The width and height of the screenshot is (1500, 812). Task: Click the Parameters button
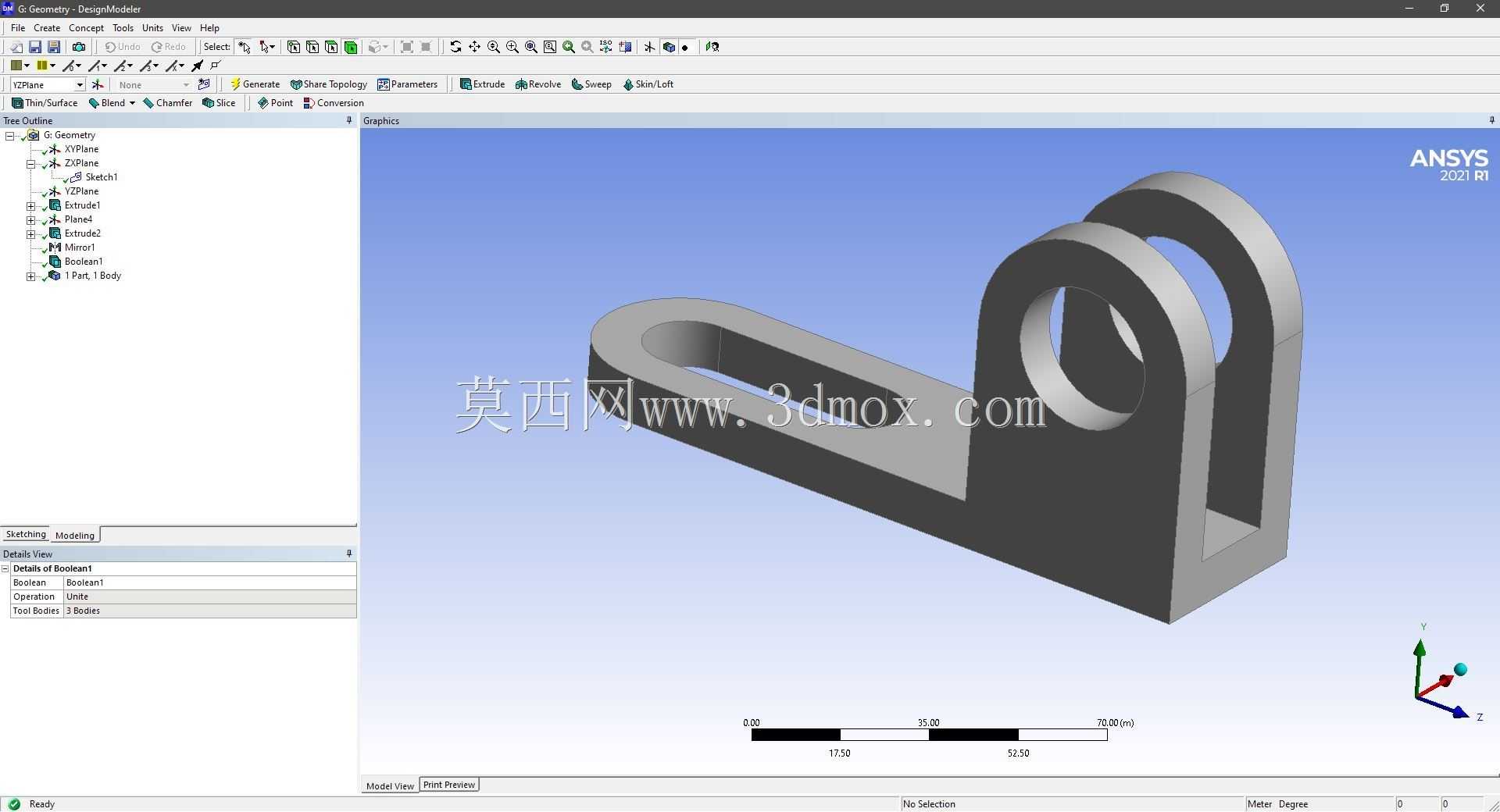(407, 84)
